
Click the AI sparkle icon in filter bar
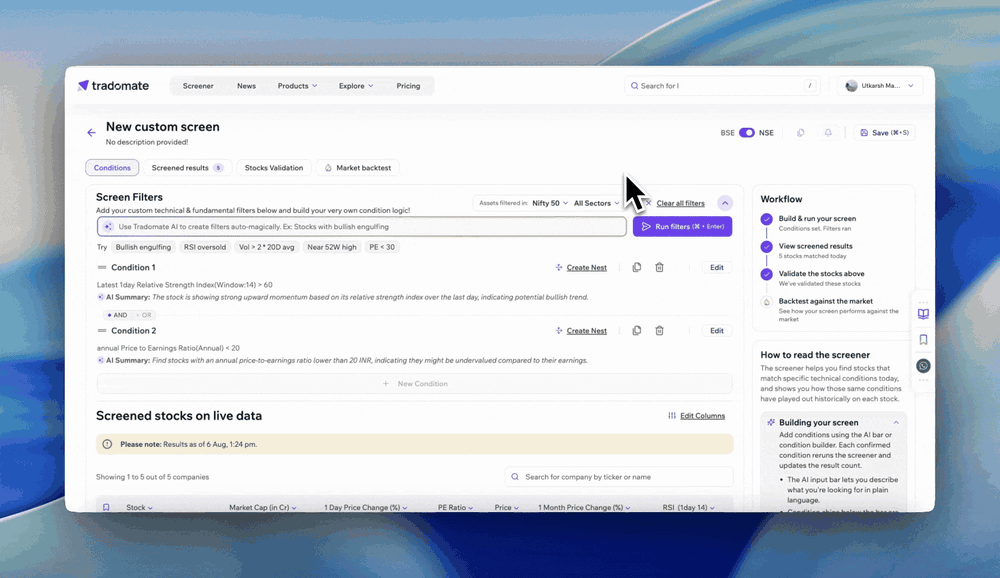[108, 226]
